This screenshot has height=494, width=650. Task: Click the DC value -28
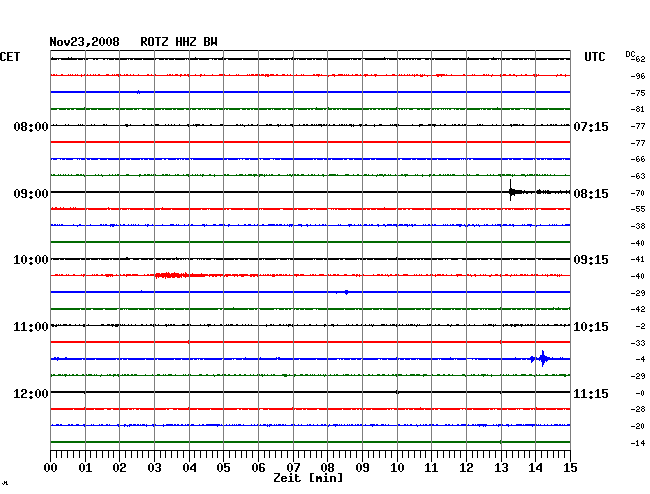point(638,409)
